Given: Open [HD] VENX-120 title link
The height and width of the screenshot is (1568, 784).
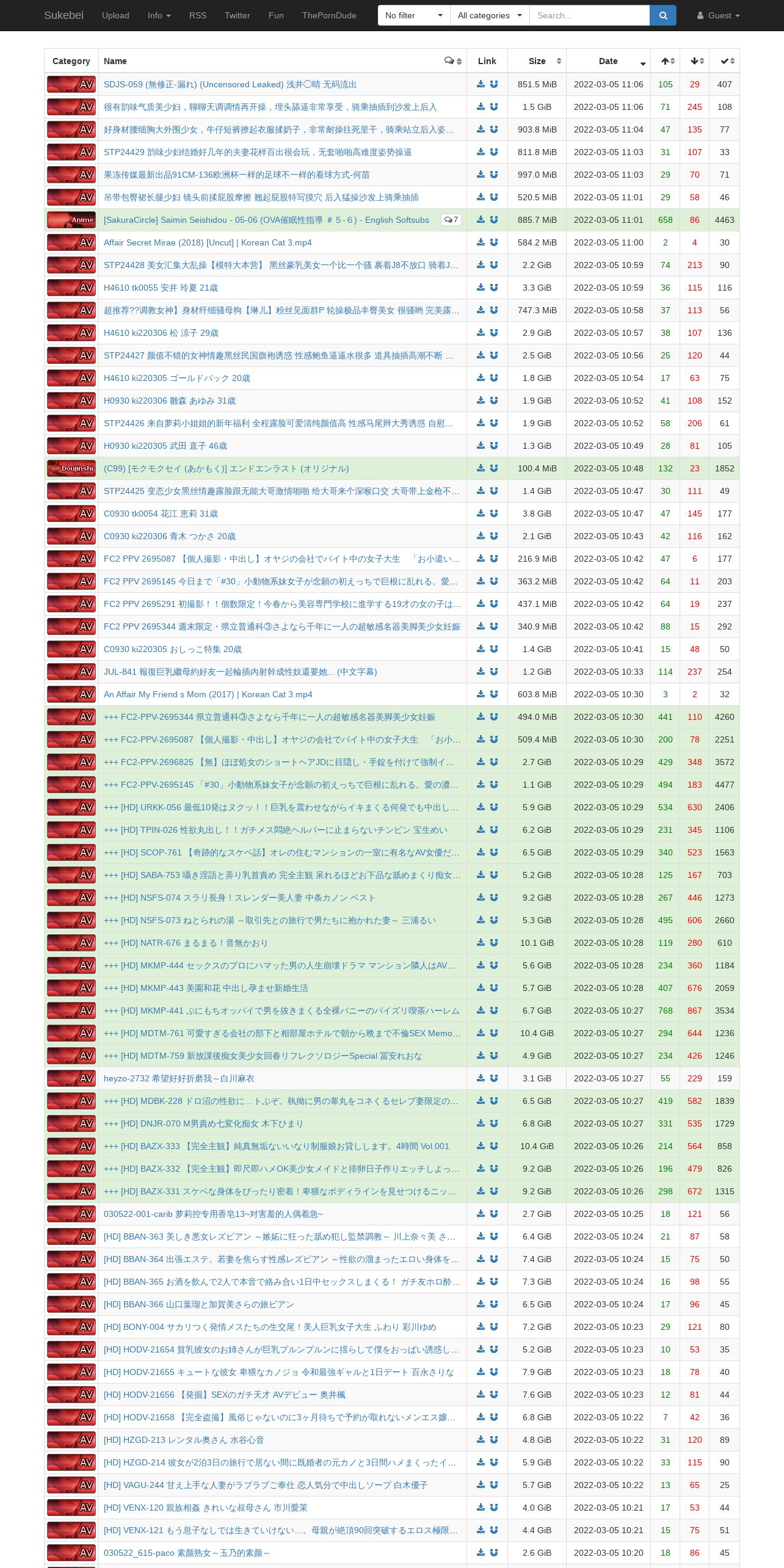Looking at the screenshot, I should [x=206, y=1508].
